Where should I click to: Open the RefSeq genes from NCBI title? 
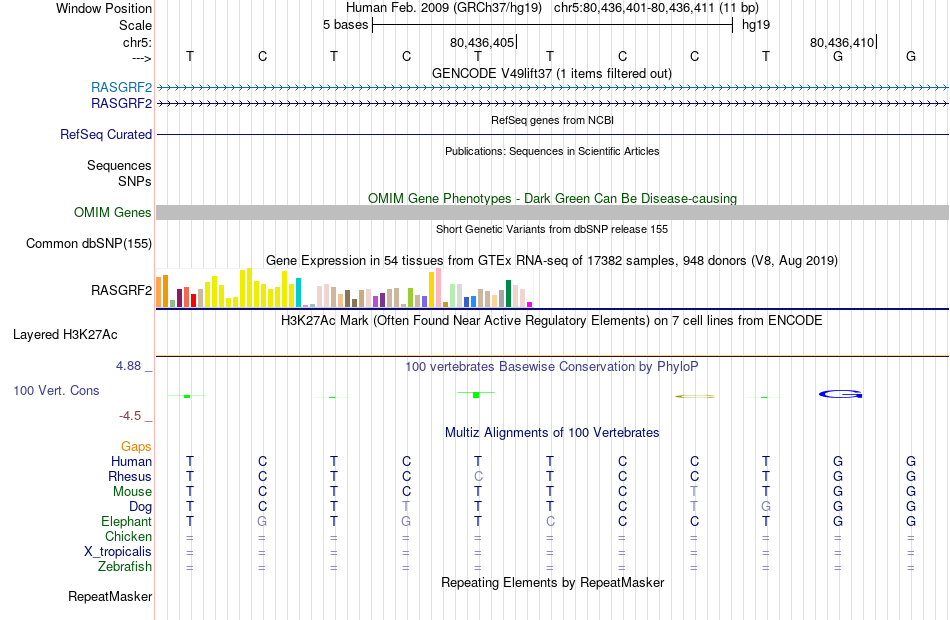pyautogui.click(x=552, y=121)
